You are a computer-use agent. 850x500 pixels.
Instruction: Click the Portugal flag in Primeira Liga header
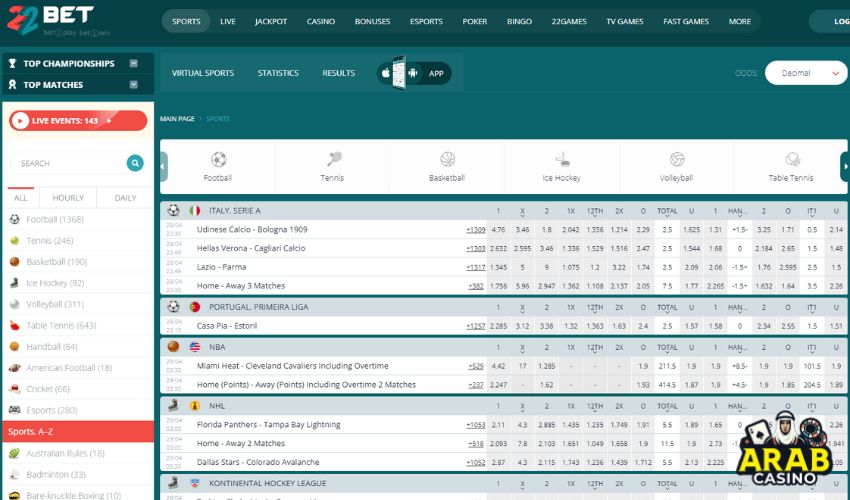[x=195, y=307]
